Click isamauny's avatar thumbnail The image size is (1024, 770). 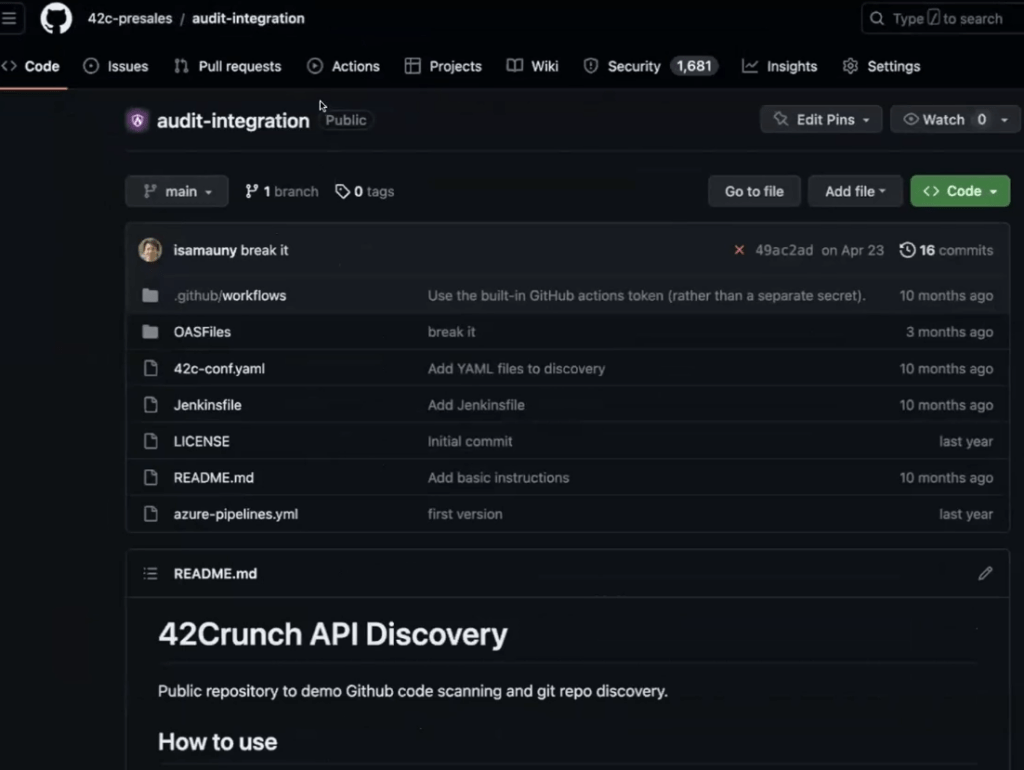pos(149,250)
